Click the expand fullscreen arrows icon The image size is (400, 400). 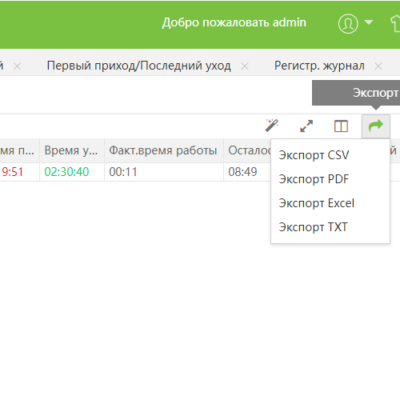pos(306,126)
